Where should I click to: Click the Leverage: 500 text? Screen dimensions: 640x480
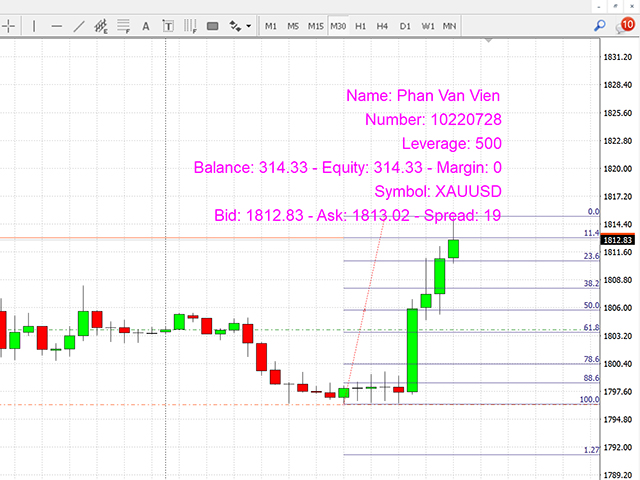click(452, 144)
